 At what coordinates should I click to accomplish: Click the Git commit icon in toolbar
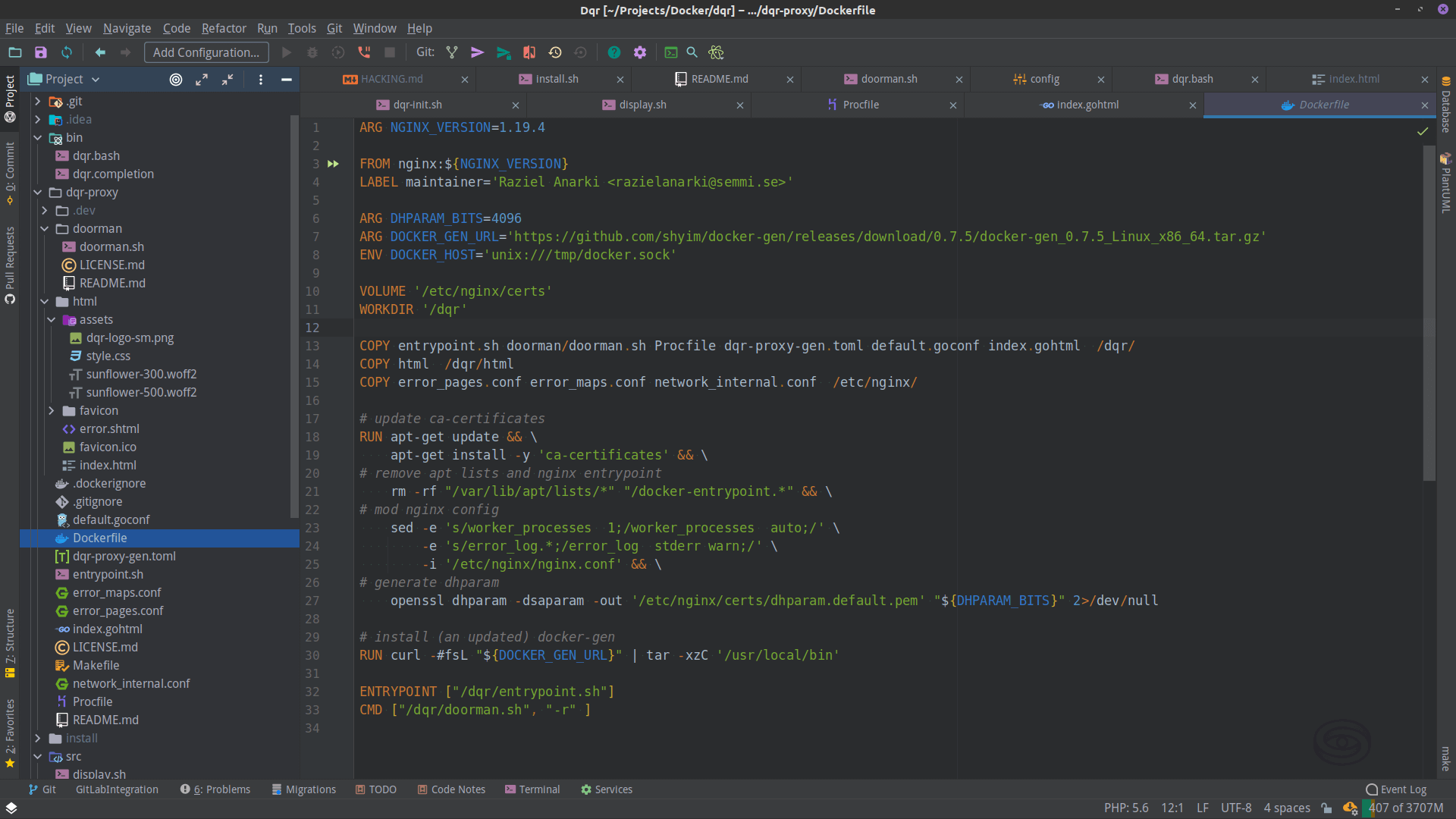pos(477,52)
